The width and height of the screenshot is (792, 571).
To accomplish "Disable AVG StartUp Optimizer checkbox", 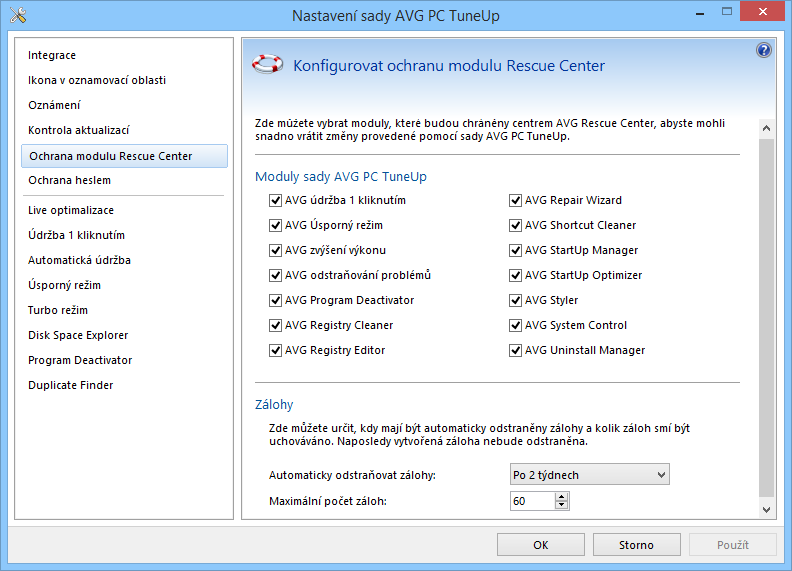I will (515, 275).
